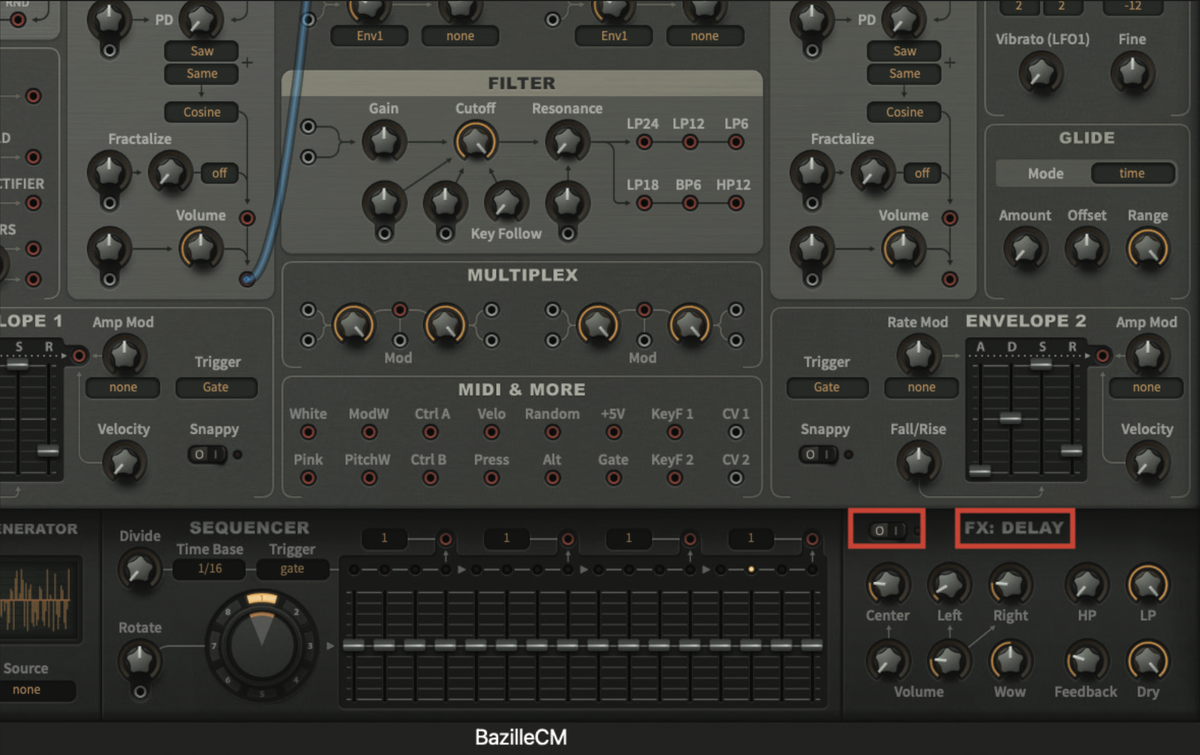
Task: Click the KeyF 2 socket
Action: click(x=675, y=477)
